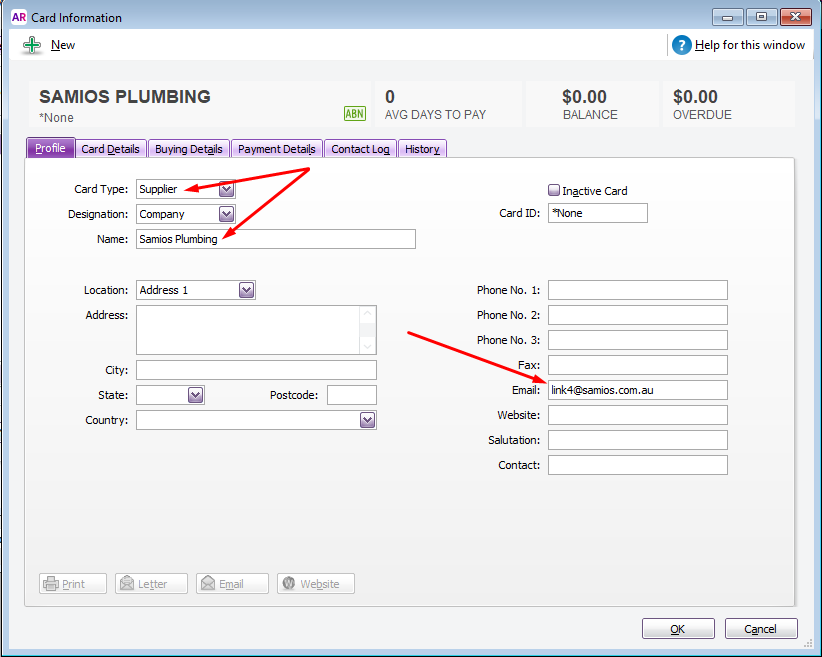This screenshot has width=822, height=657.
Task: Open Help for this window link
Action: click(x=750, y=45)
